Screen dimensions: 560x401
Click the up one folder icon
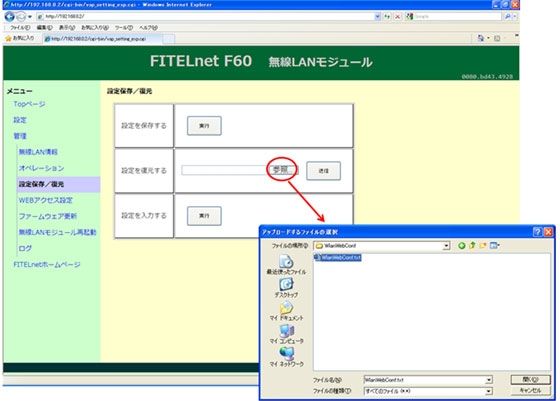(x=472, y=245)
